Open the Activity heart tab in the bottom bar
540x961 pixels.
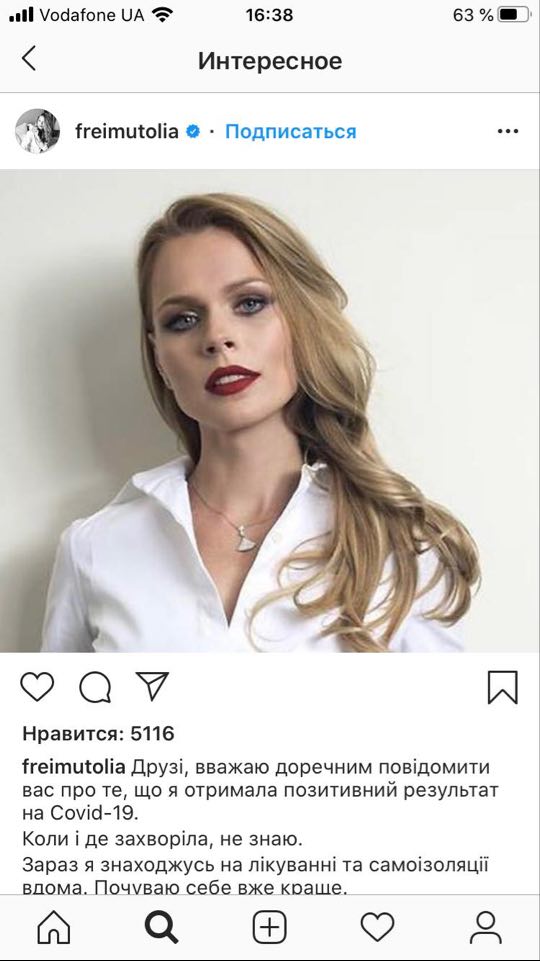(377, 927)
